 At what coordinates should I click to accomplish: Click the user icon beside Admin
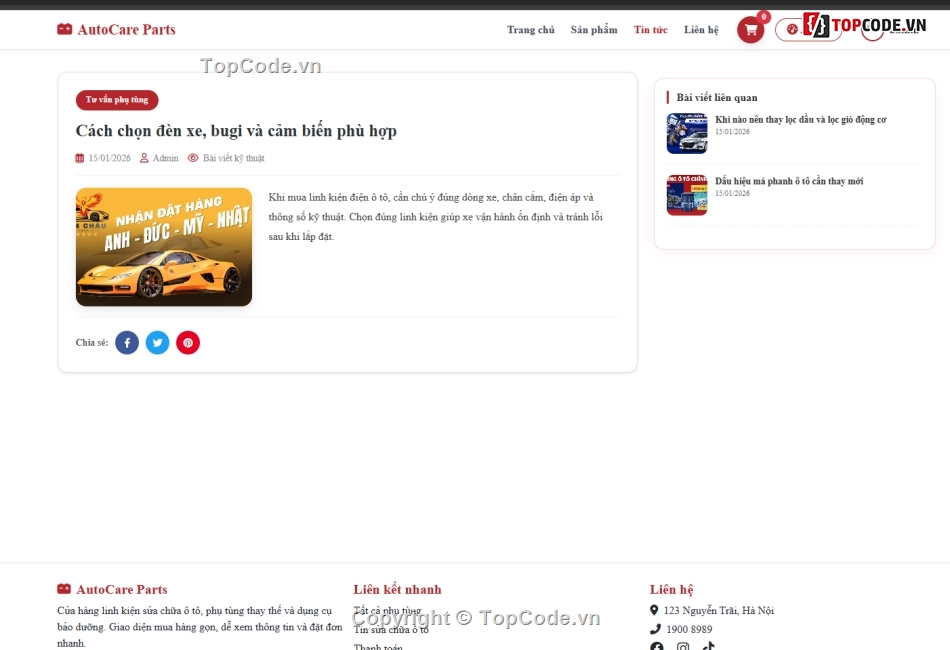[x=144, y=158]
